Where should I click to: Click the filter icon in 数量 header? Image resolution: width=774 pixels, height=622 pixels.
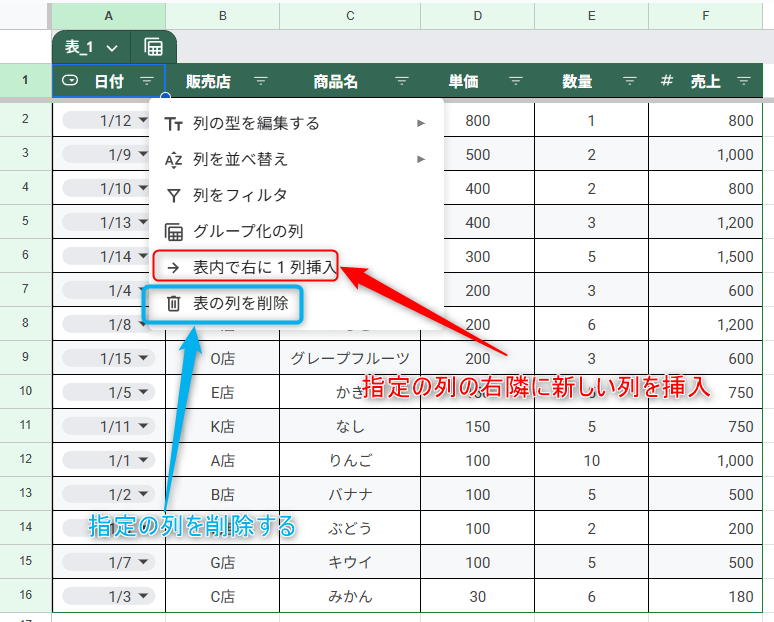point(630,82)
